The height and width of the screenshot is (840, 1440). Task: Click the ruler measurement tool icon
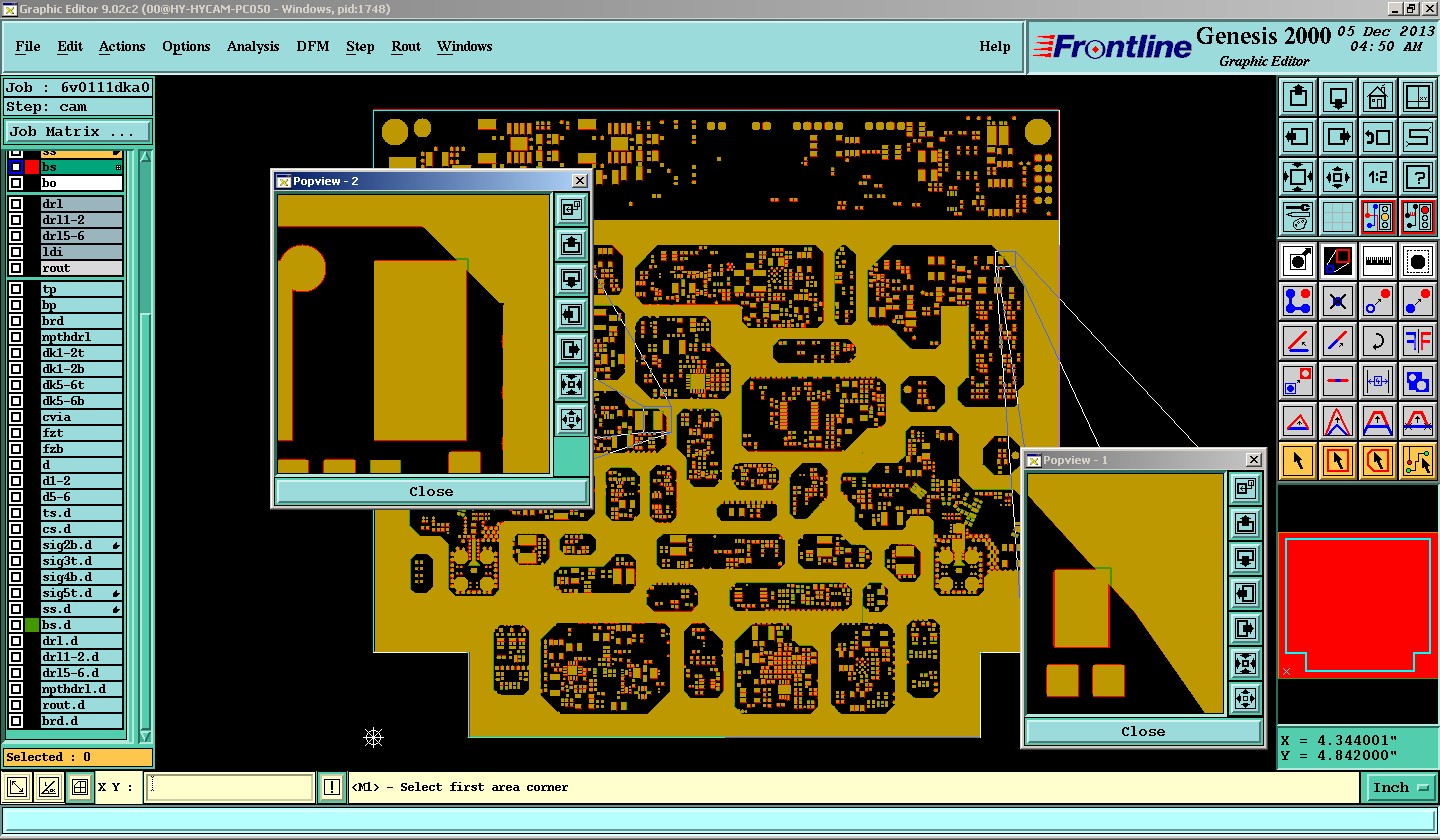coord(1378,261)
